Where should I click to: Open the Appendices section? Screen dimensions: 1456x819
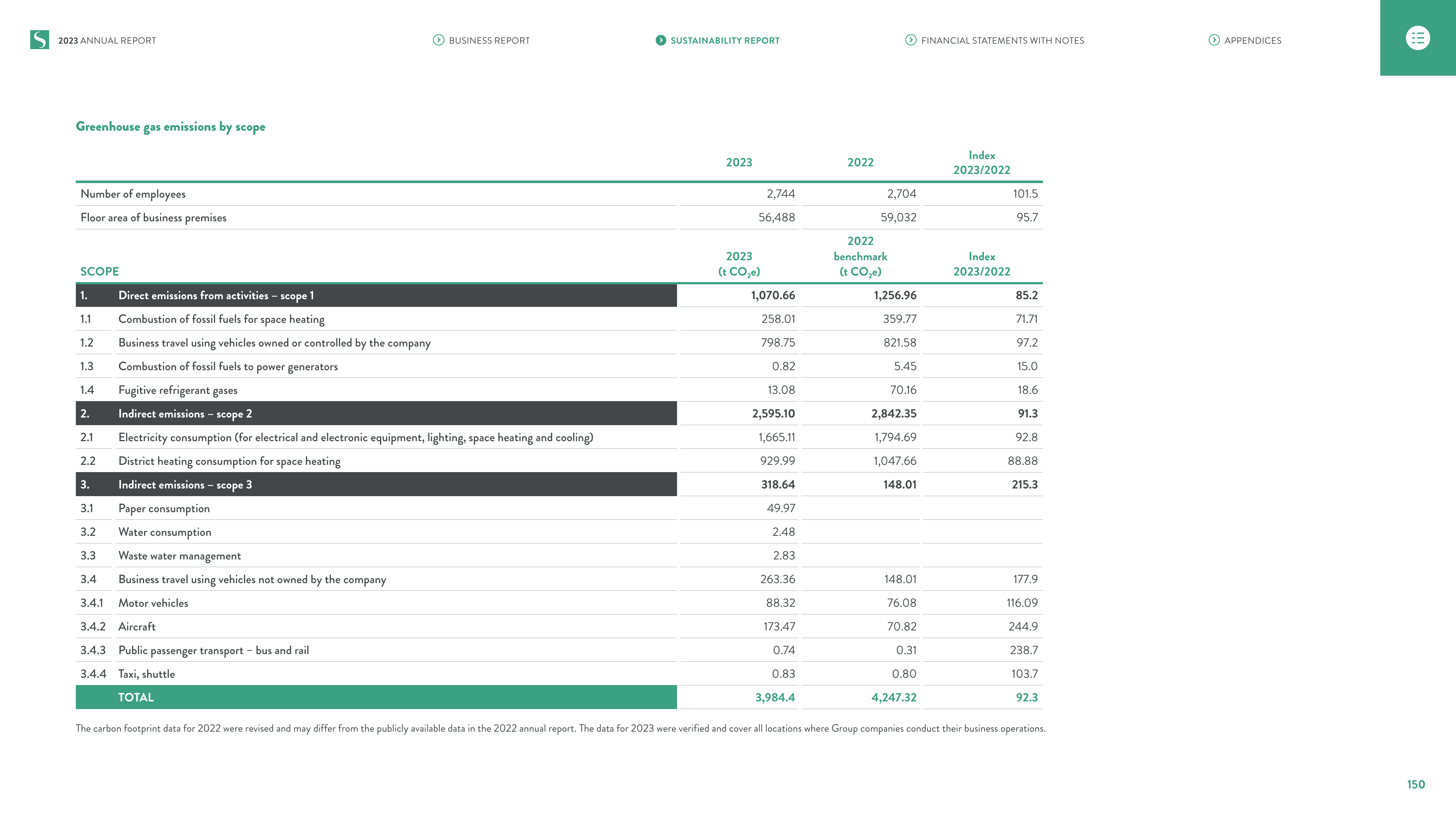pos(1253,41)
